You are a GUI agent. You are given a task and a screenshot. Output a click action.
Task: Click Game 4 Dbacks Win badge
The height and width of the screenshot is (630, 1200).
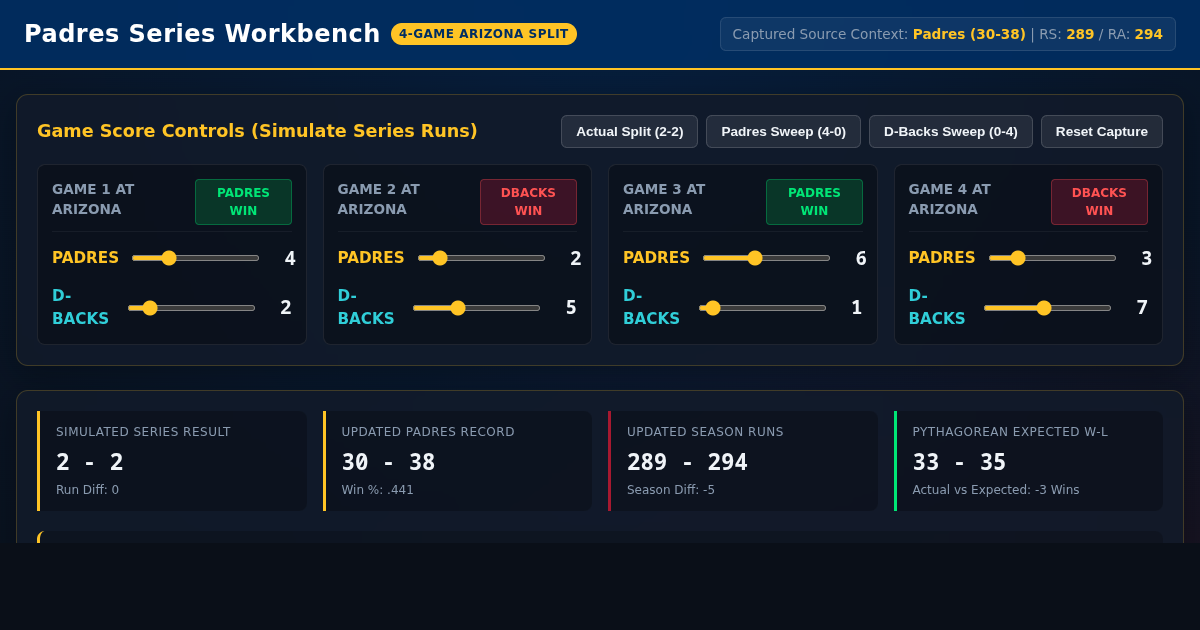[1099, 202]
